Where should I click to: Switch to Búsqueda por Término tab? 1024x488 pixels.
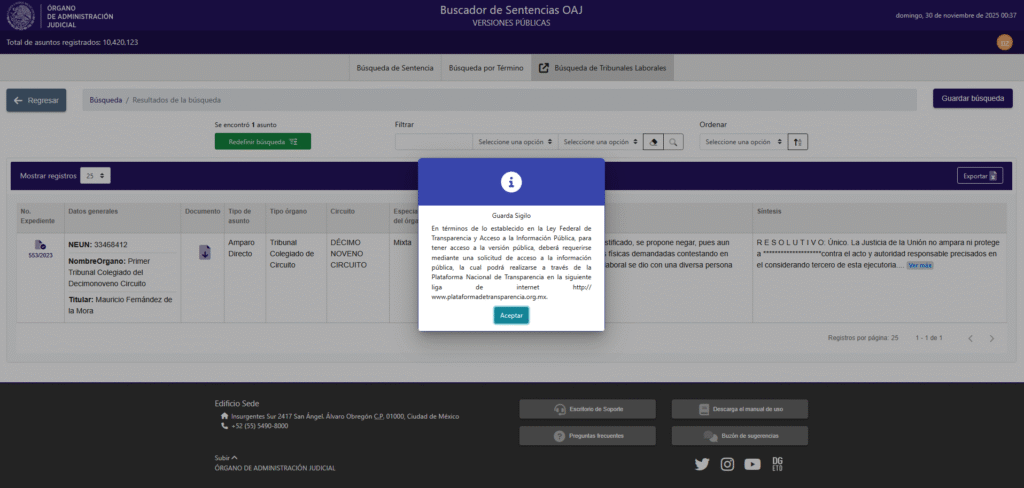(485, 68)
